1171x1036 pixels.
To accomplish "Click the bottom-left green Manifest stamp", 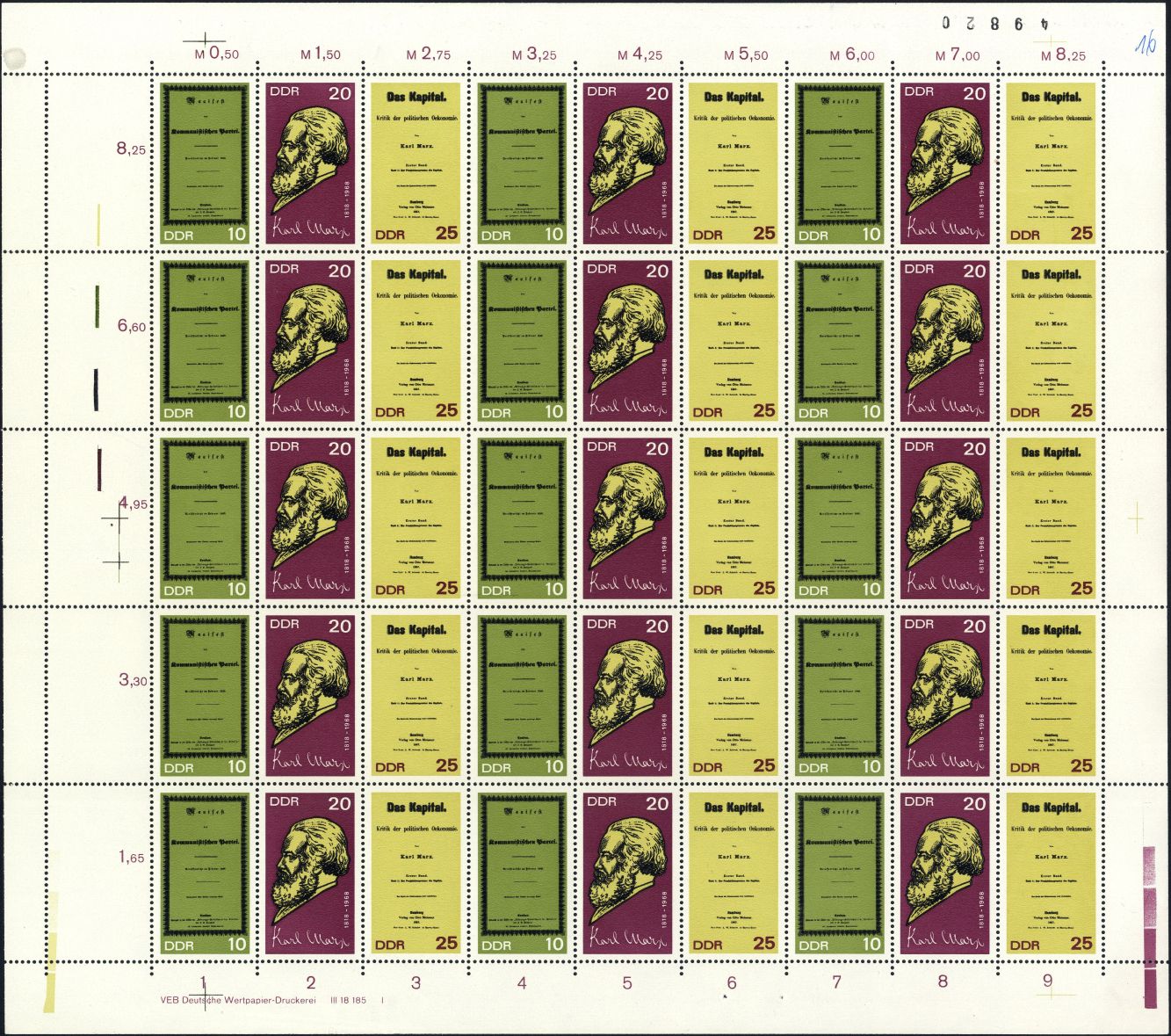I will (205, 873).
